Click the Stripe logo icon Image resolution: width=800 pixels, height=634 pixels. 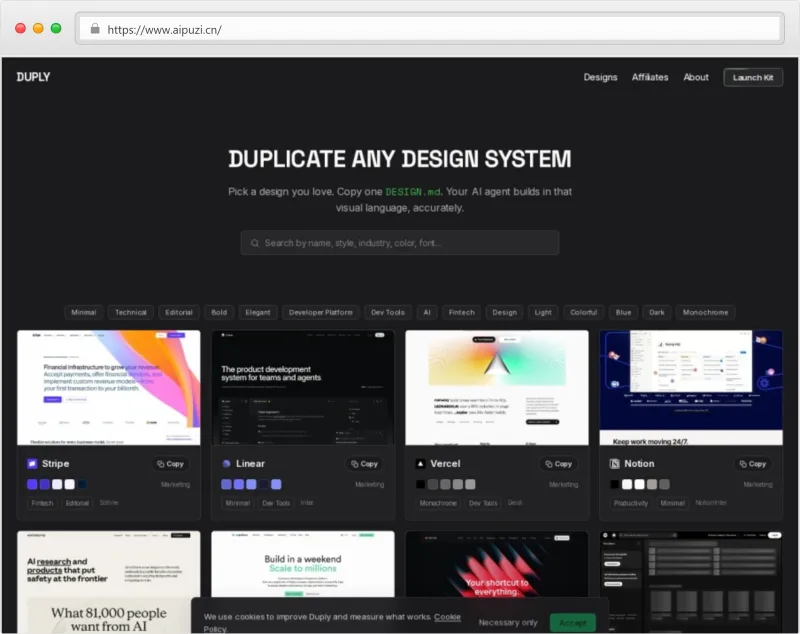pyautogui.click(x=32, y=464)
